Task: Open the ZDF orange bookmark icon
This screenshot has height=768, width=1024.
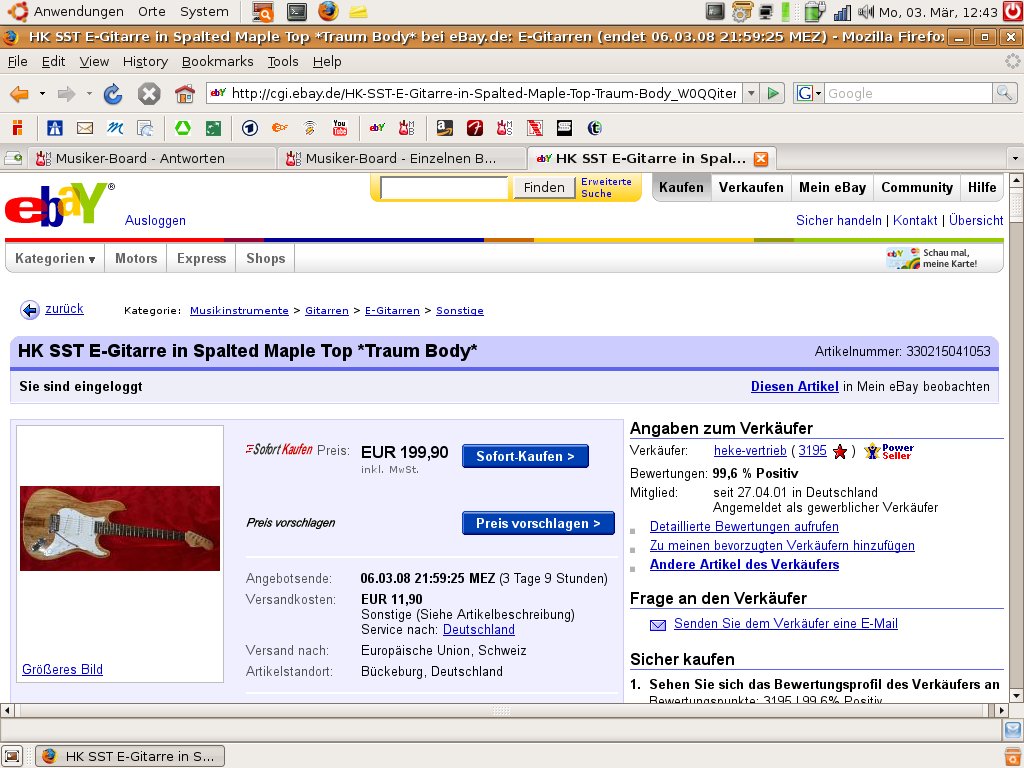Action: [280, 128]
